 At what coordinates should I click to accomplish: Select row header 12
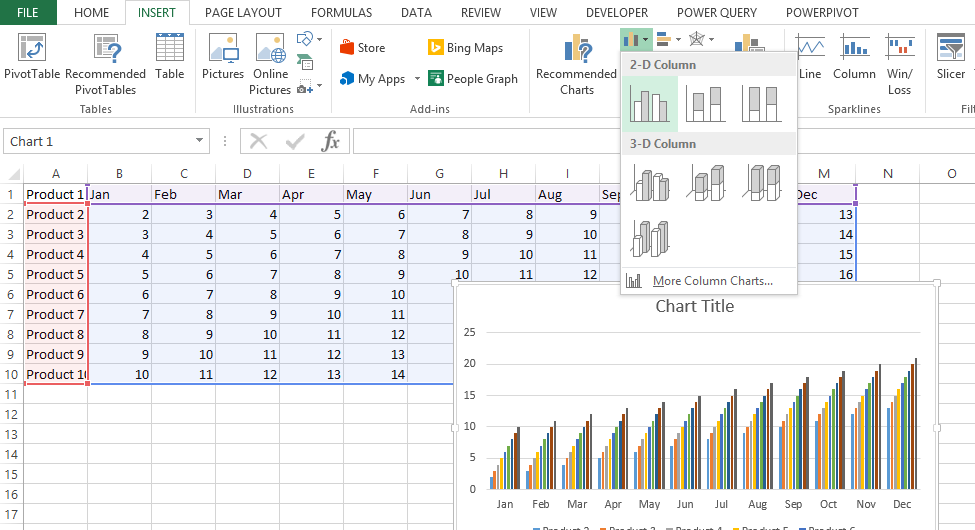pos(11,414)
